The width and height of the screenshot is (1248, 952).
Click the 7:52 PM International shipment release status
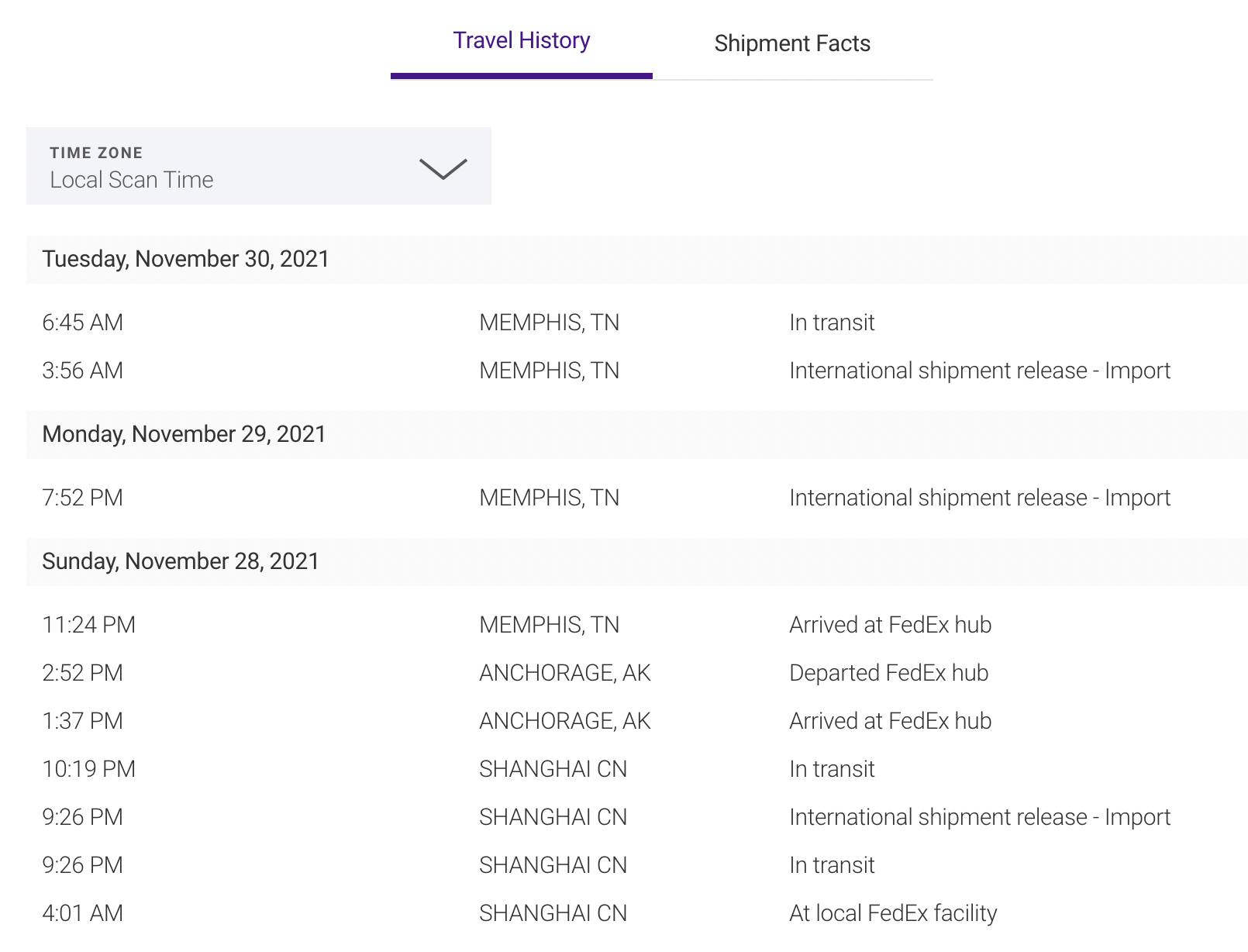coord(980,498)
